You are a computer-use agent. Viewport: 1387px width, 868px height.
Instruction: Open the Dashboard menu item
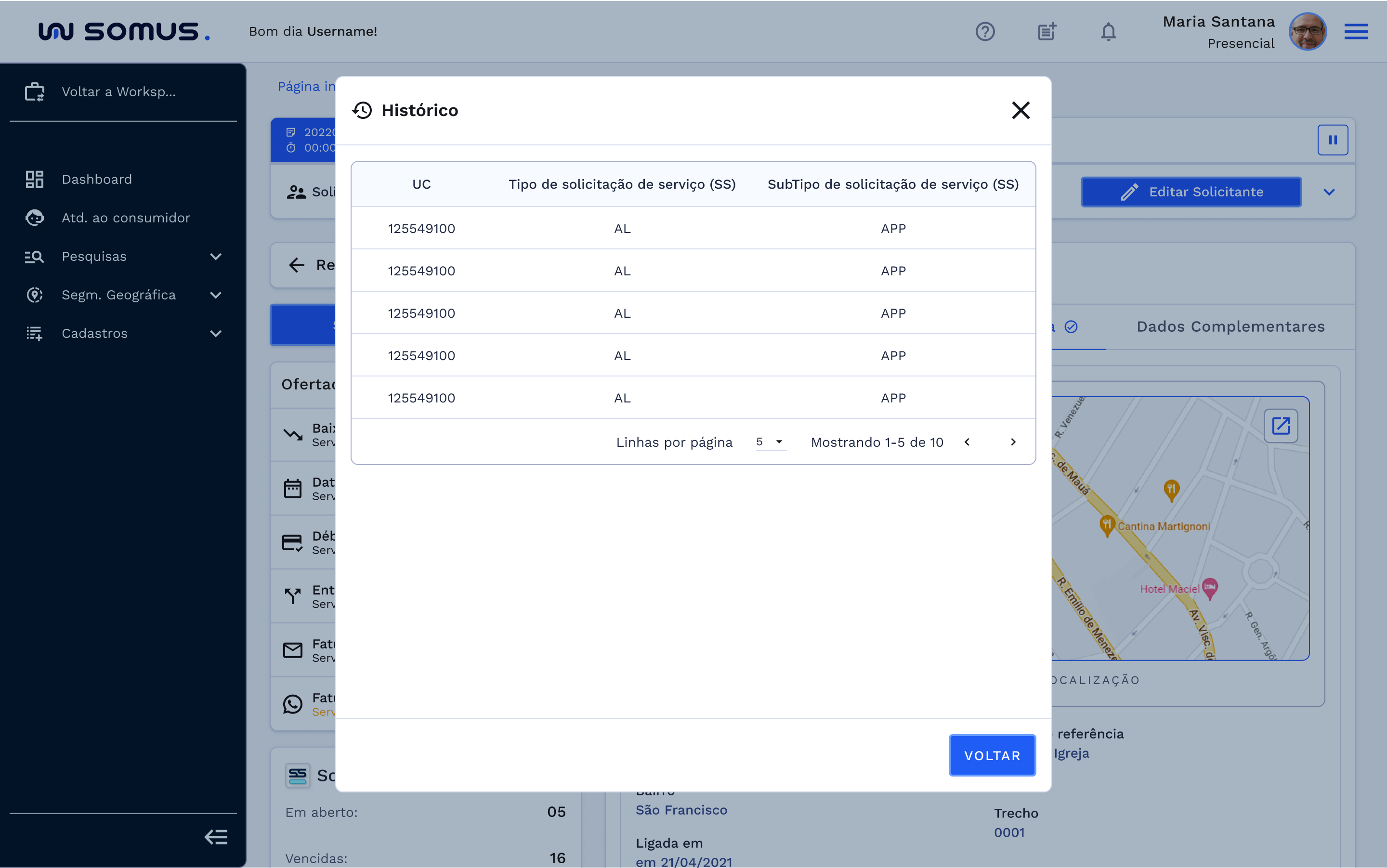coord(96,180)
